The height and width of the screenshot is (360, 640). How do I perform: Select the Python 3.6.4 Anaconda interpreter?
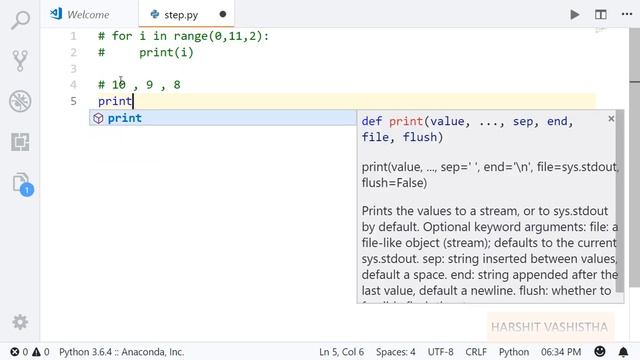tap(122, 352)
